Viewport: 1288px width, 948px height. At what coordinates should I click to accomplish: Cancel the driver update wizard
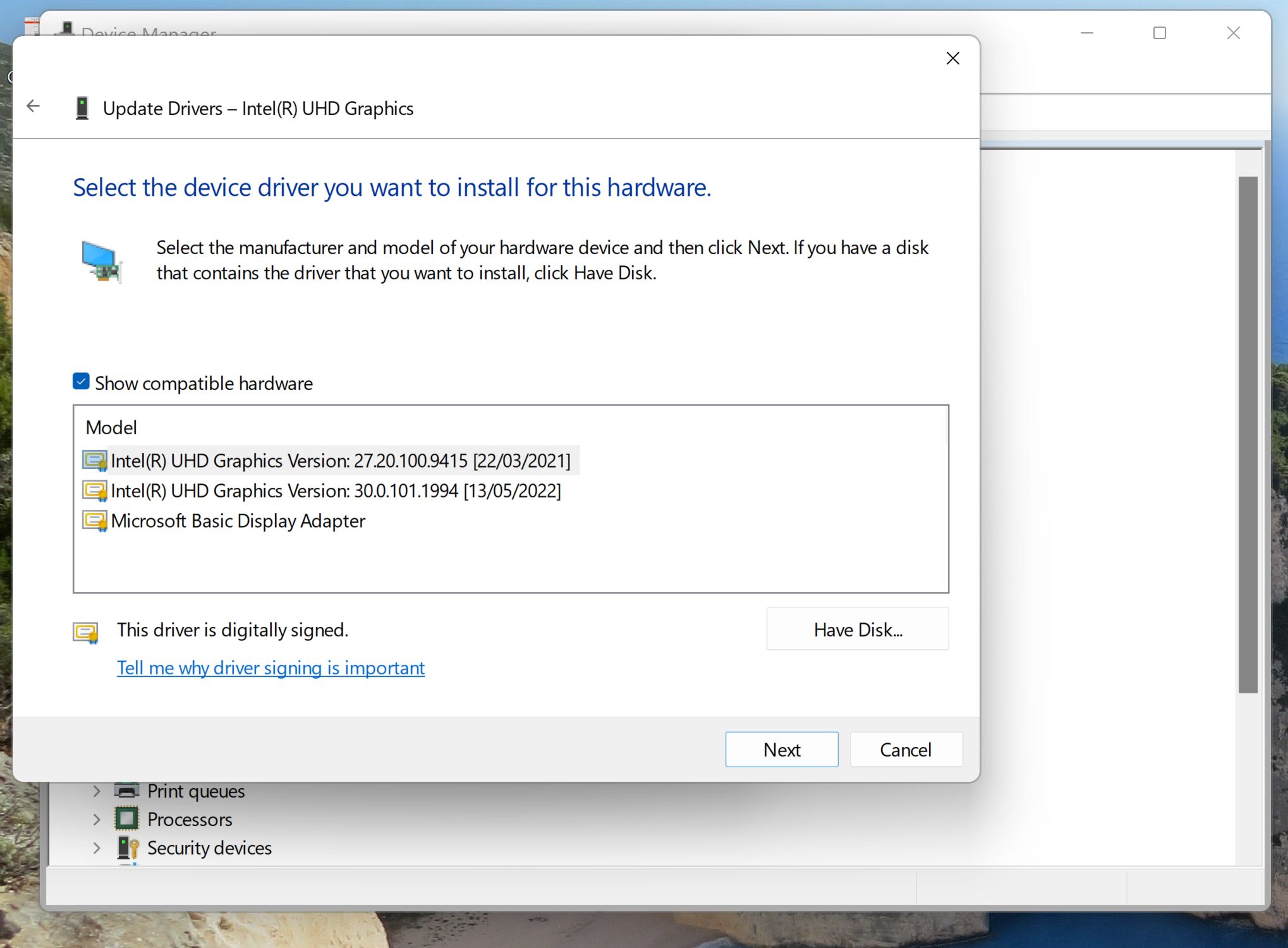click(x=906, y=750)
